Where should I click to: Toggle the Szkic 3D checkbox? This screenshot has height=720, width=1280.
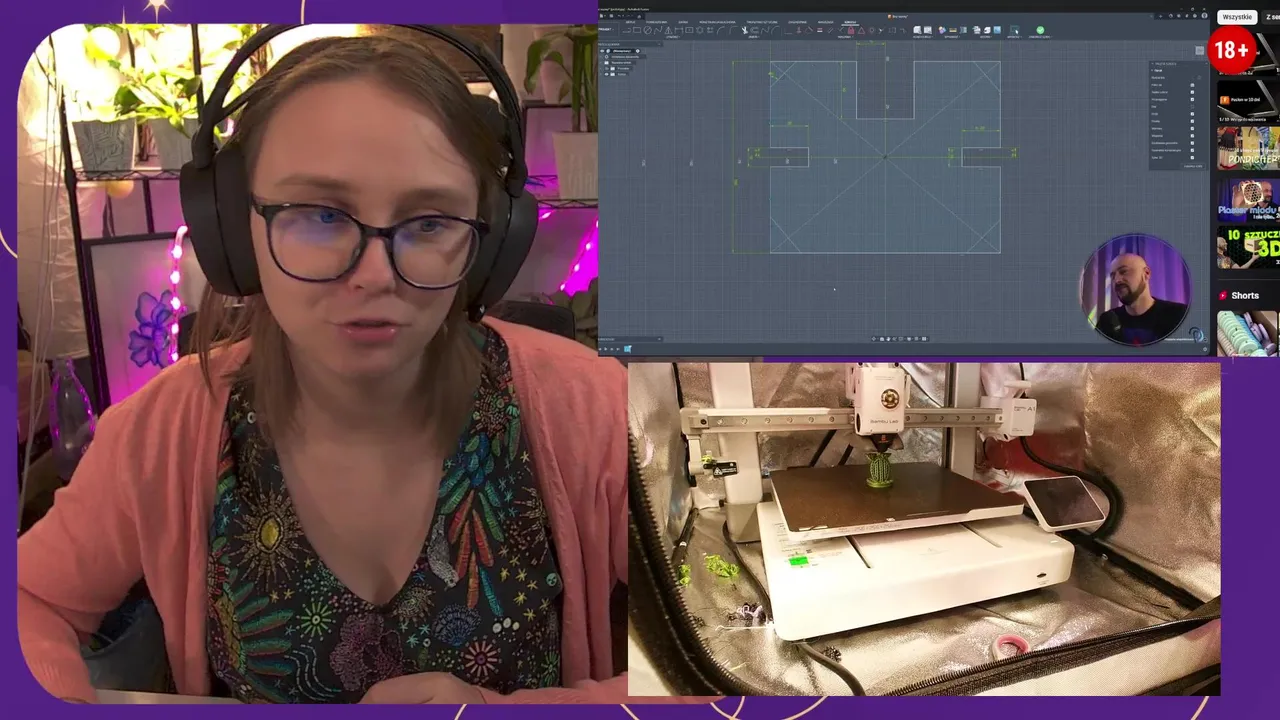click(x=1192, y=158)
